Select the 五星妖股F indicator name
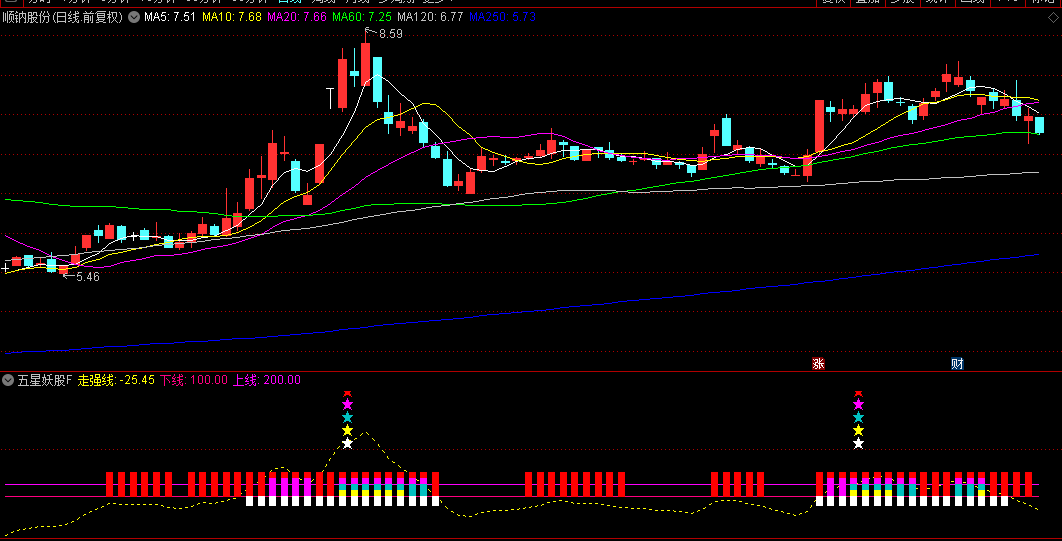 tap(44, 381)
